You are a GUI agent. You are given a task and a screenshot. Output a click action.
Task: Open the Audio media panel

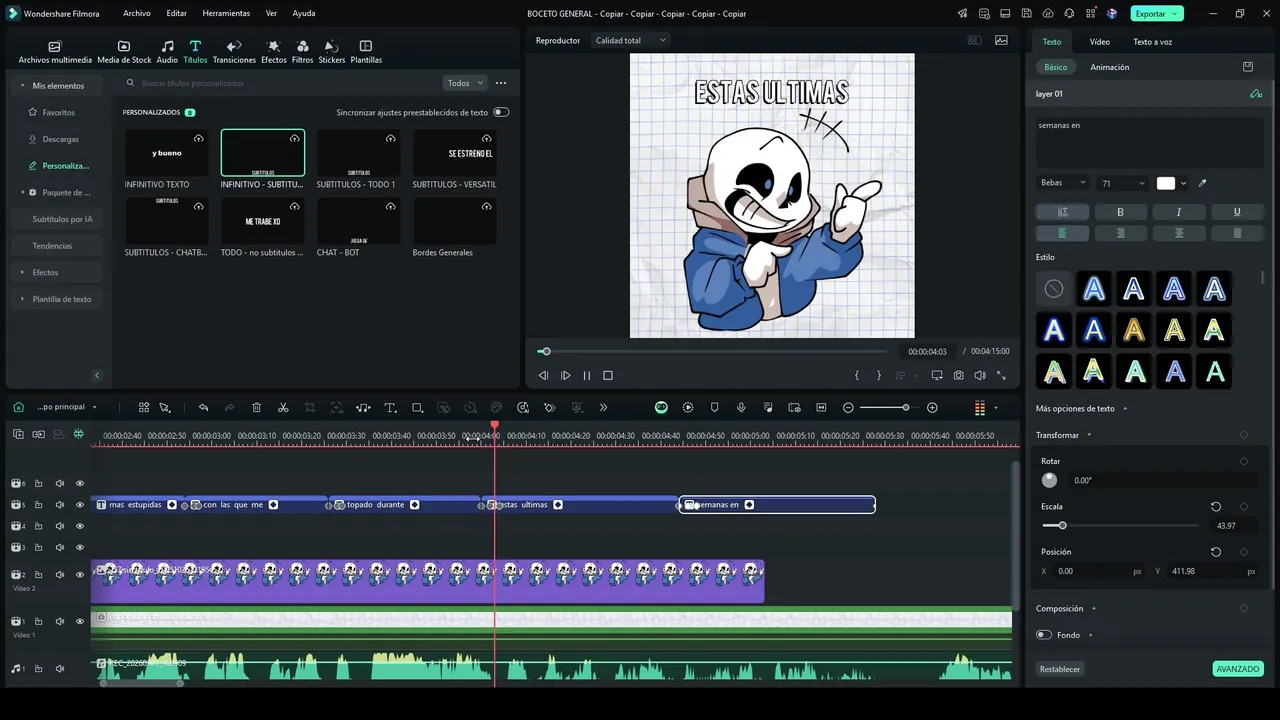[x=167, y=52]
